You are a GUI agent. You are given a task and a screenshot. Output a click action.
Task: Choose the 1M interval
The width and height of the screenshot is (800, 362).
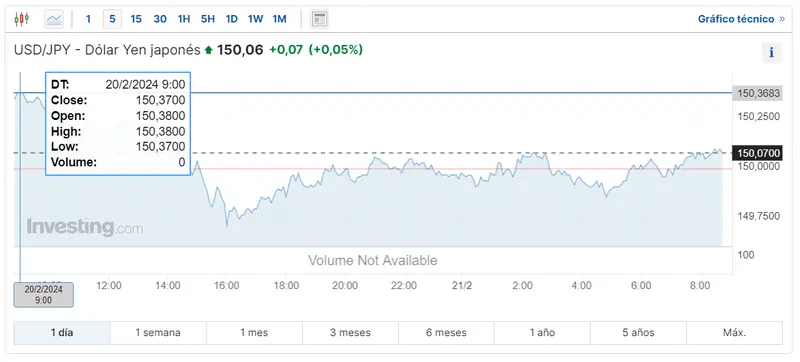(280, 19)
